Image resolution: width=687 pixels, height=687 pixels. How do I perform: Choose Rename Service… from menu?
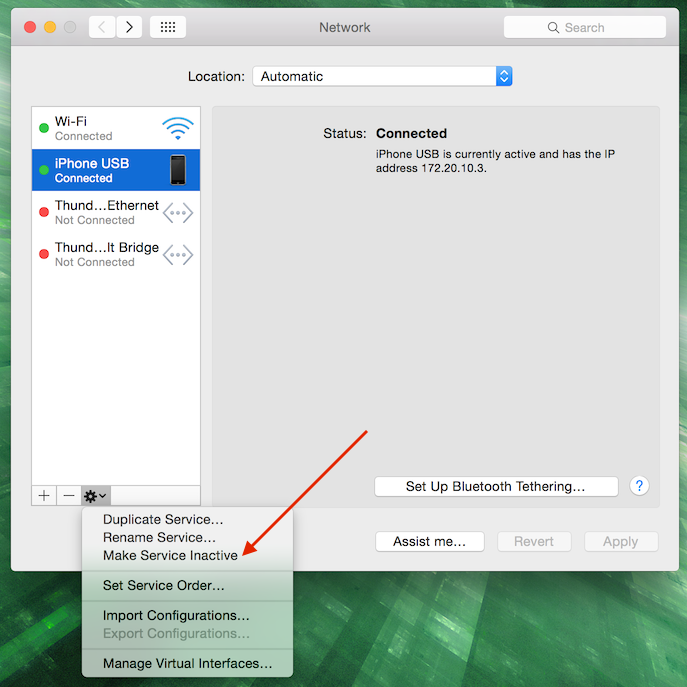pyautogui.click(x=187, y=537)
